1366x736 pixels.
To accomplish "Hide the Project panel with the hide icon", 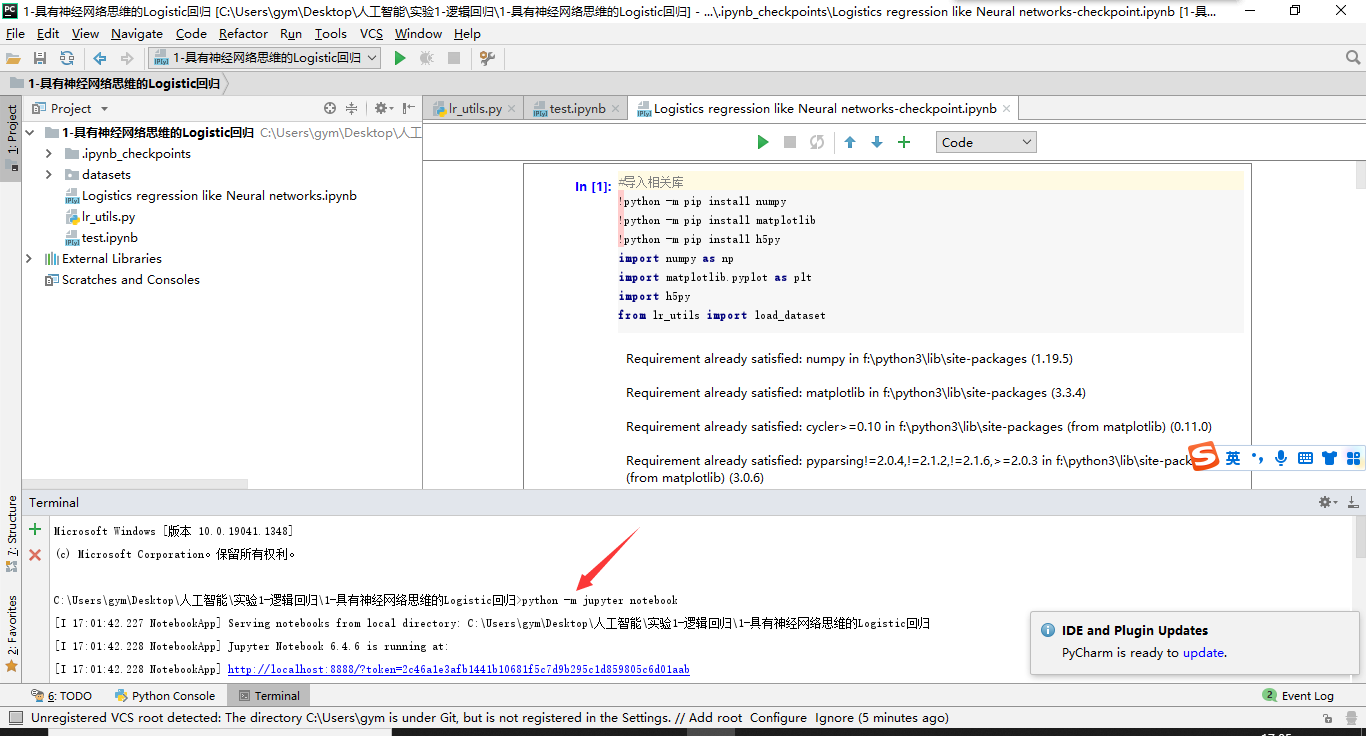I will tap(409, 108).
